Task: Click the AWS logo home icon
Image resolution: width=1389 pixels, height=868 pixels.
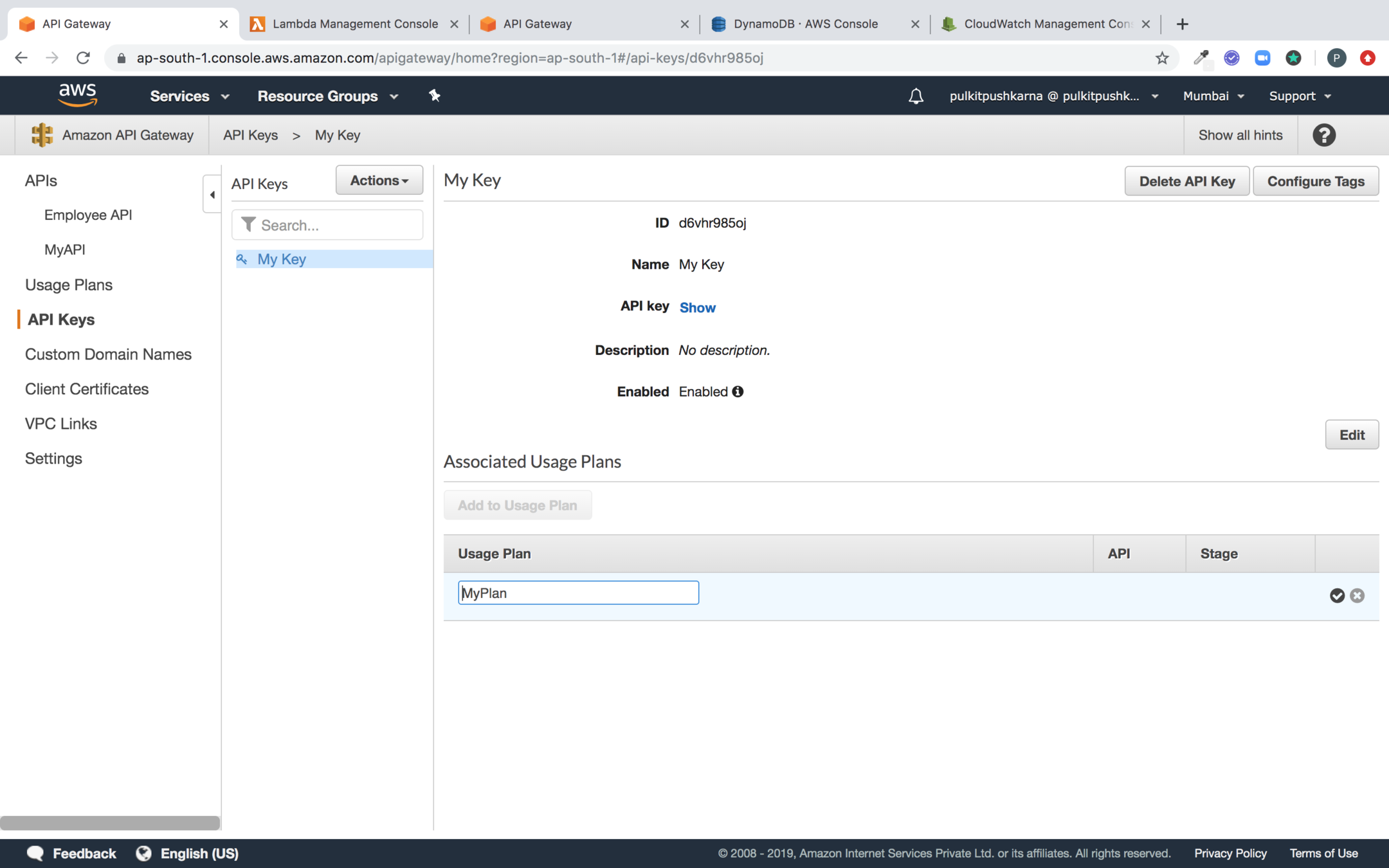Action: point(77,95)
